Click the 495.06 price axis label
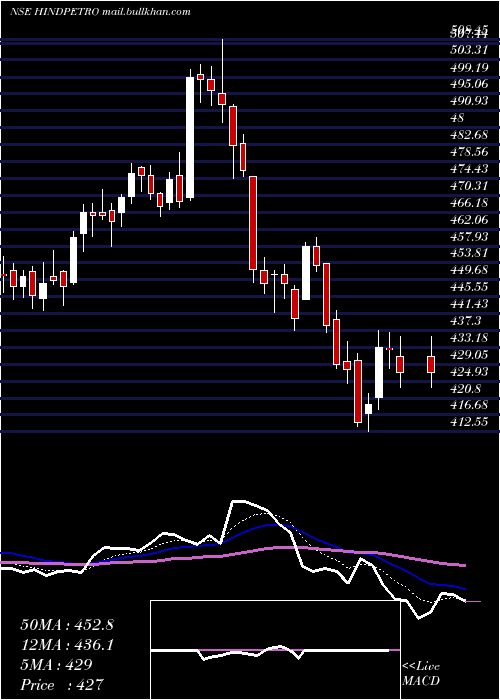The height and width of the screenshot is (700, 500). [x=468, y=84]
